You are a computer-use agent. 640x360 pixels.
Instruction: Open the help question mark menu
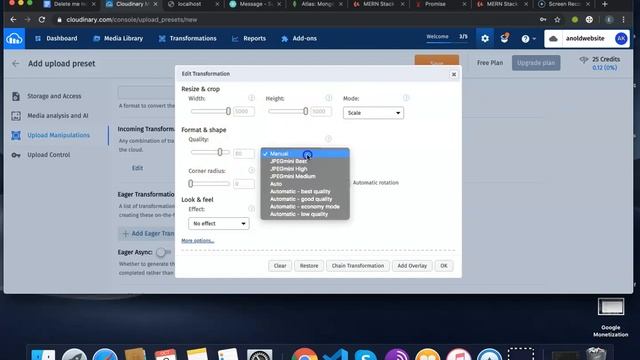pos(528,39)
